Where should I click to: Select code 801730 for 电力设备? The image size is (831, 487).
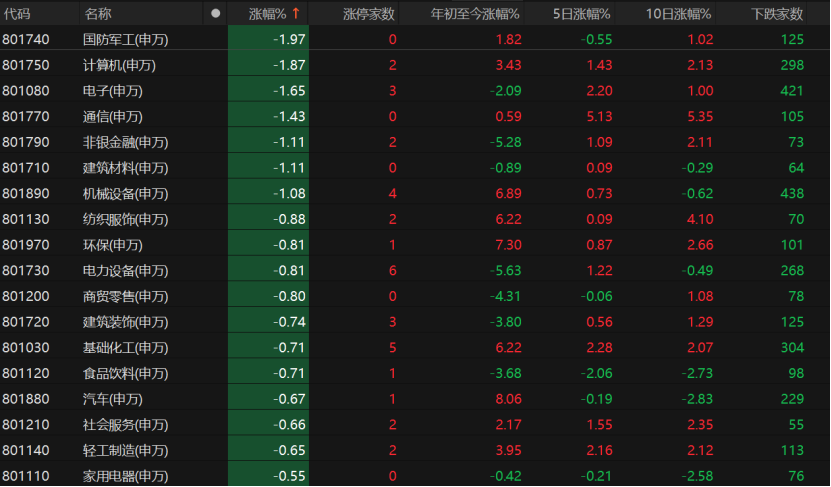coord(26,270)
